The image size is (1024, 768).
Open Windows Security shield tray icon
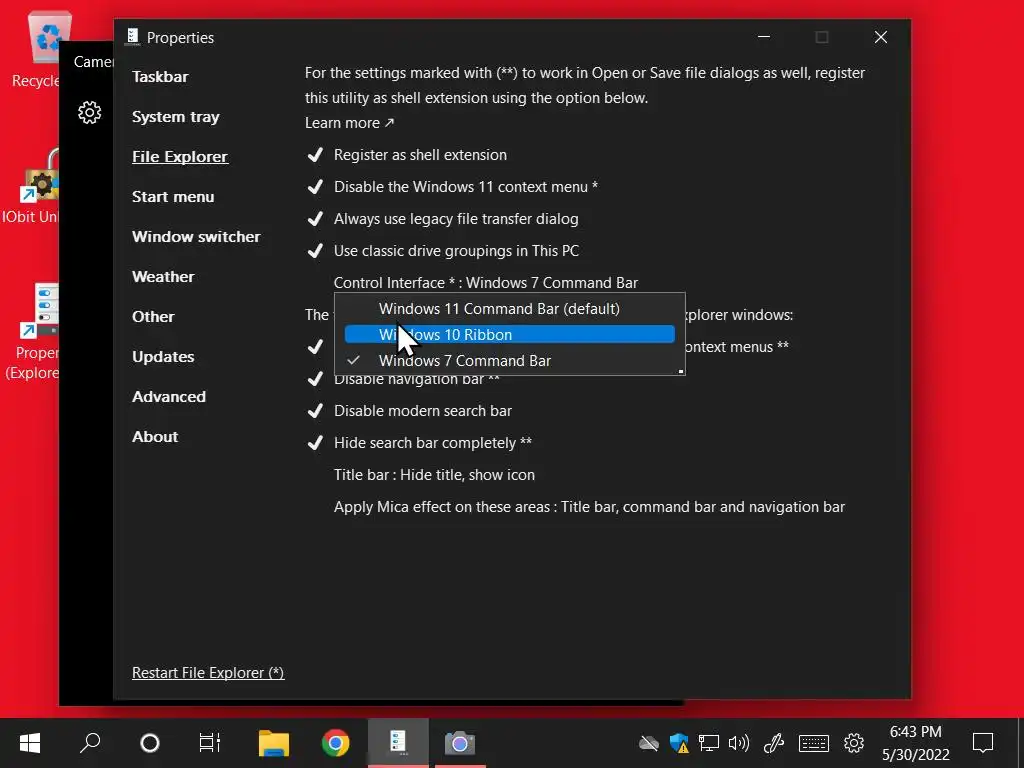pos(679,743)
